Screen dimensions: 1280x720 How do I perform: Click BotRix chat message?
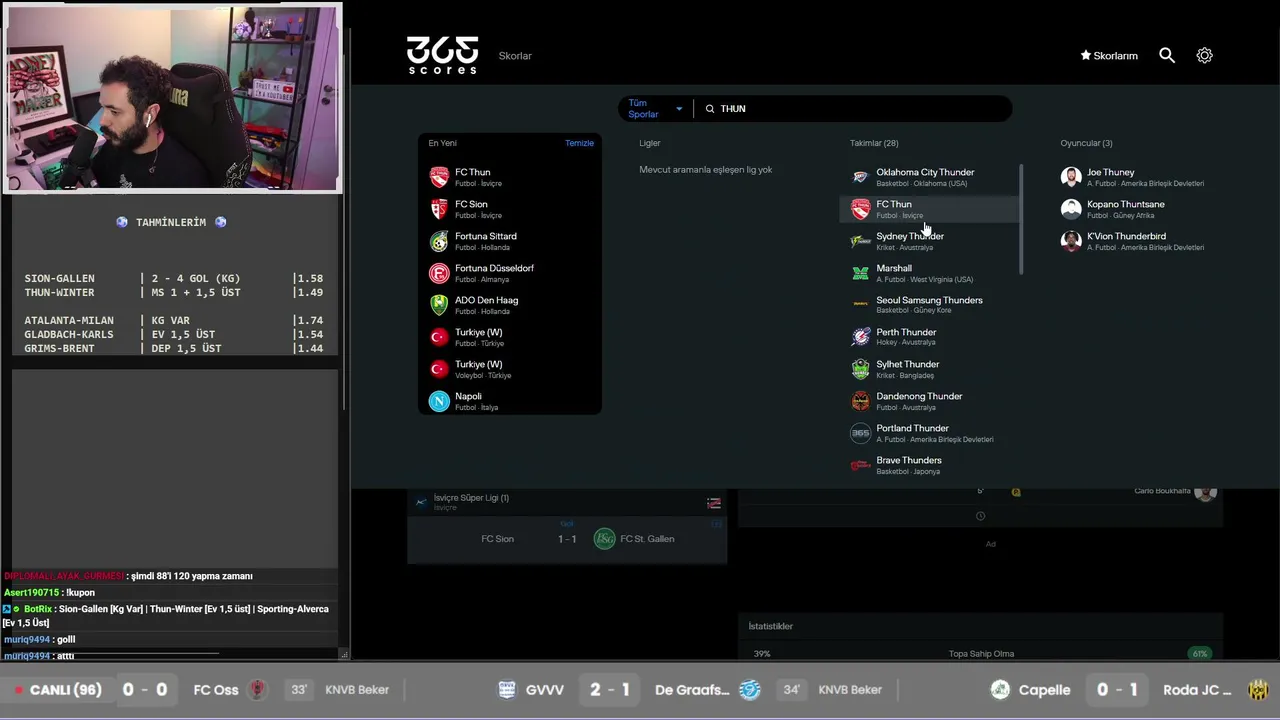click(x=166, y=615)
